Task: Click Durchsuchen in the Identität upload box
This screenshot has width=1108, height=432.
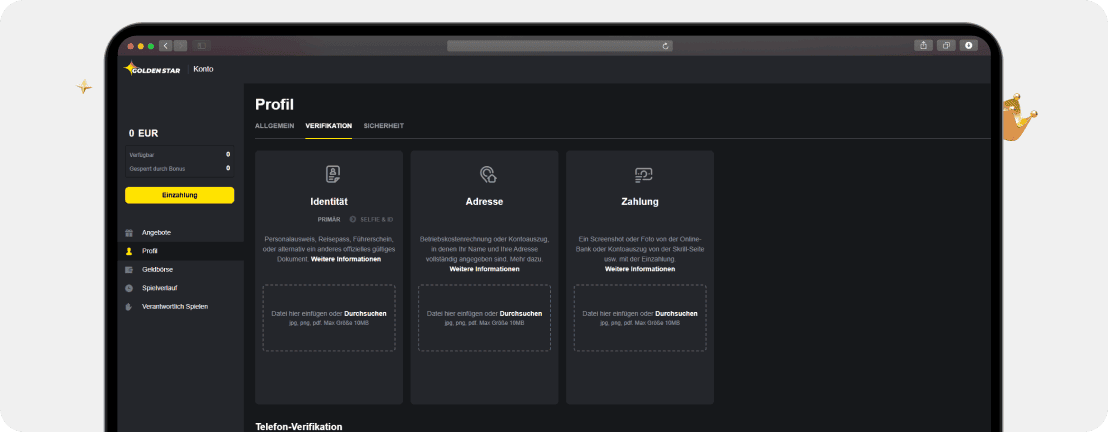Action: pos(365,313)
